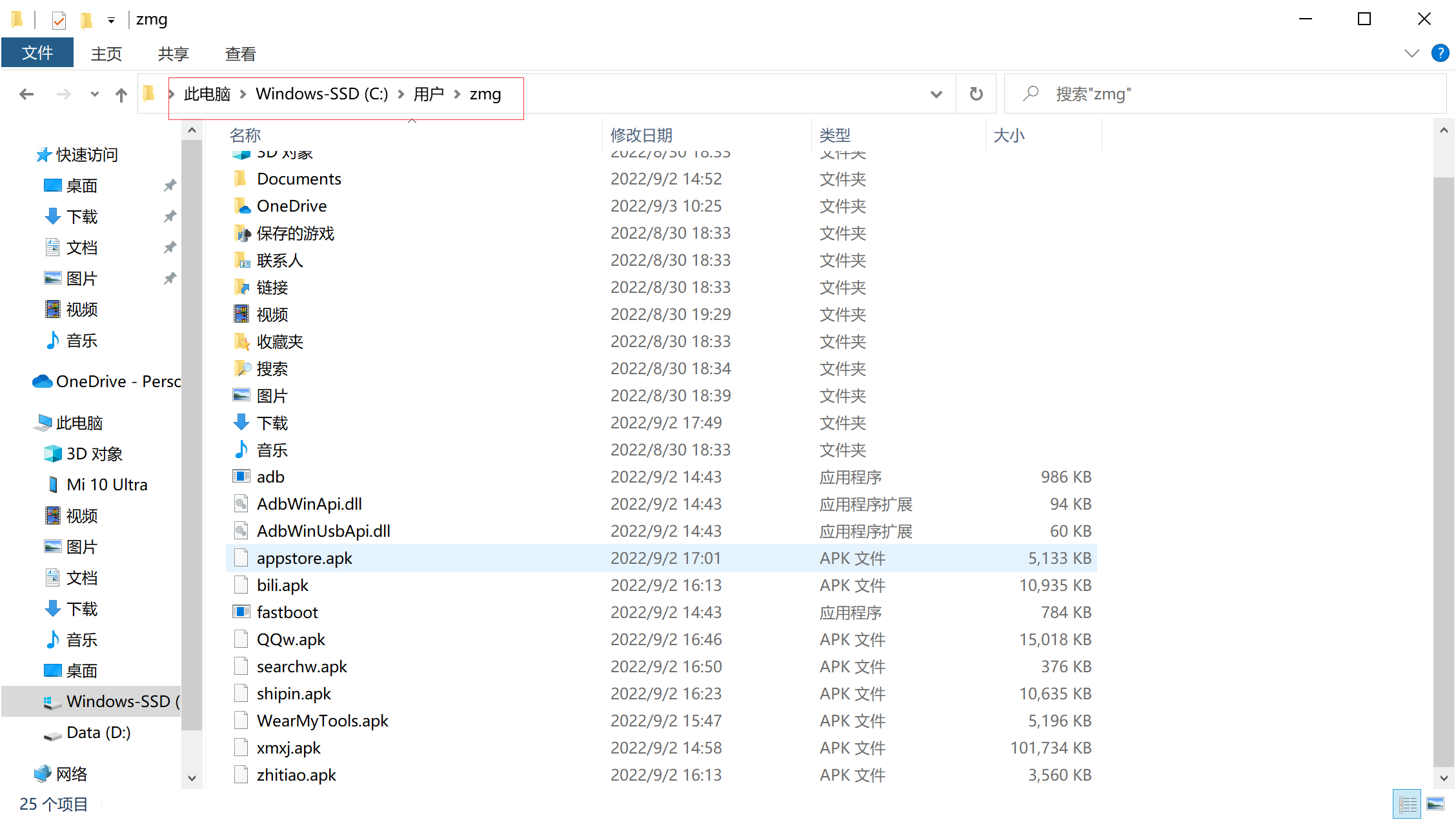This screenshot has height=820, width=1456.
Task: Sort by 大小 column header
Action: (1009, 135)
